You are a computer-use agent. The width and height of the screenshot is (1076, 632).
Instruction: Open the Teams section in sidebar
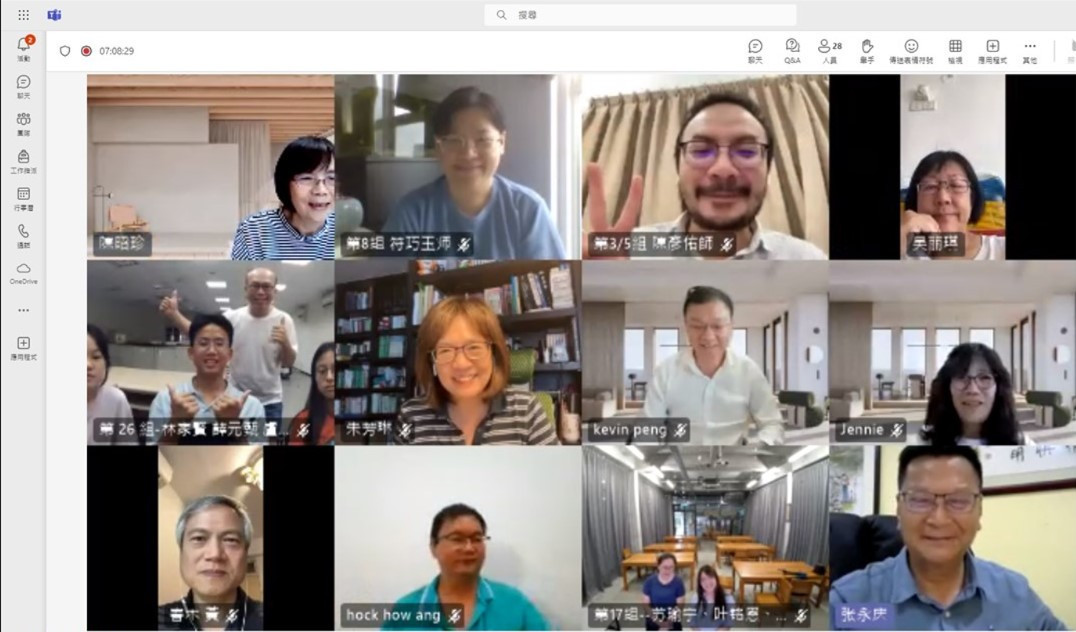click(x=23, y=124)
